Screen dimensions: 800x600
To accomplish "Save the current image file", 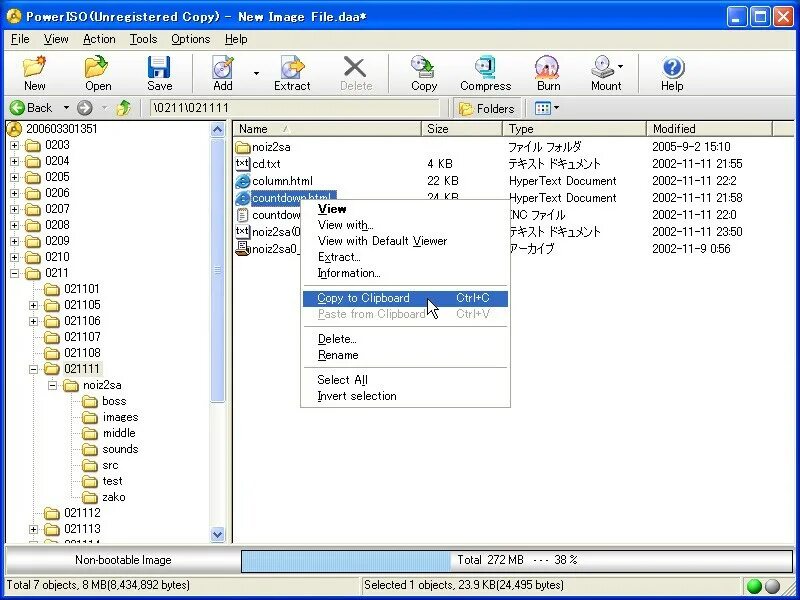I will pos(159,72).
